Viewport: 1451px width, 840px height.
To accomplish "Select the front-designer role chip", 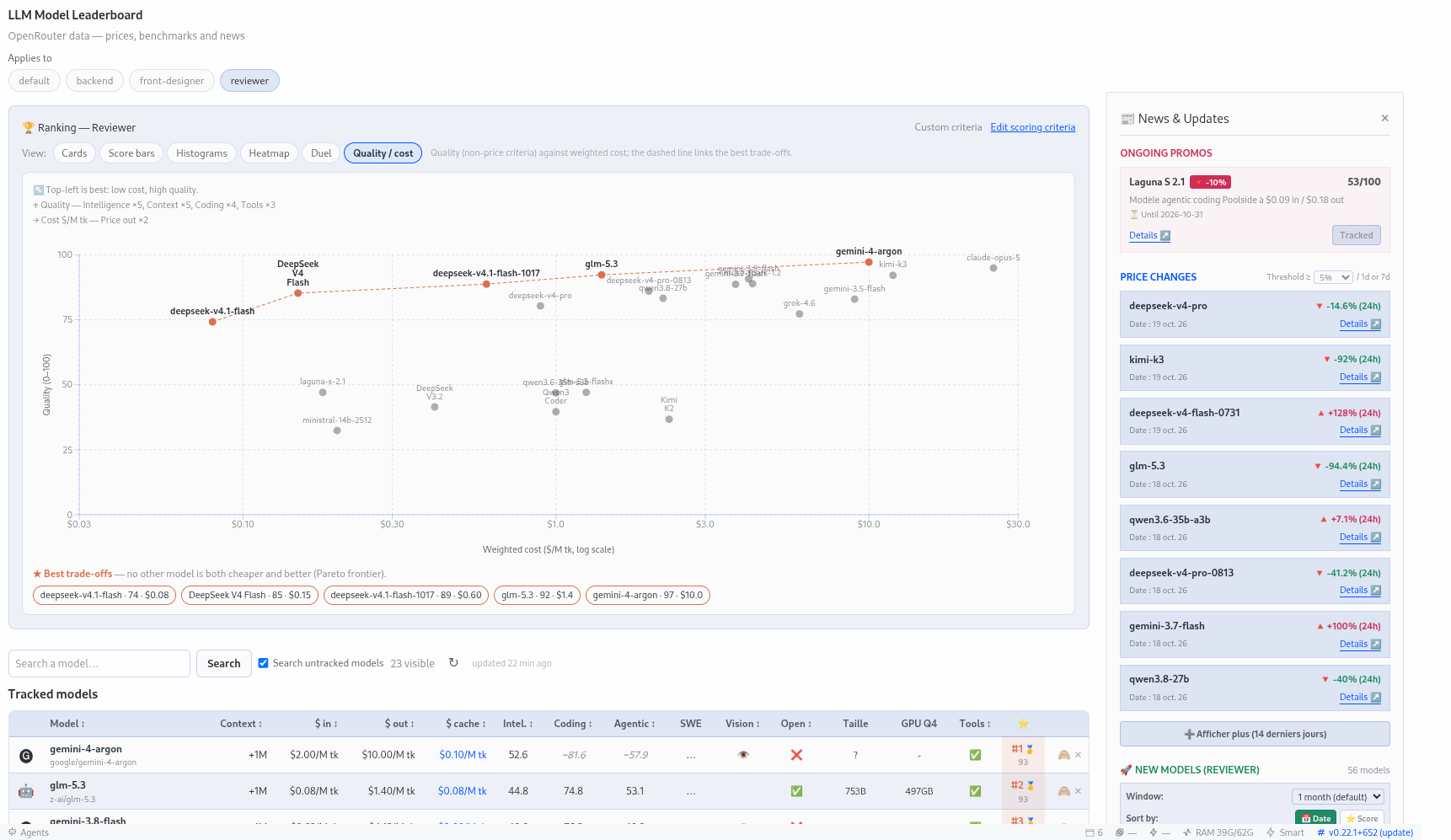I will (172, 81).
